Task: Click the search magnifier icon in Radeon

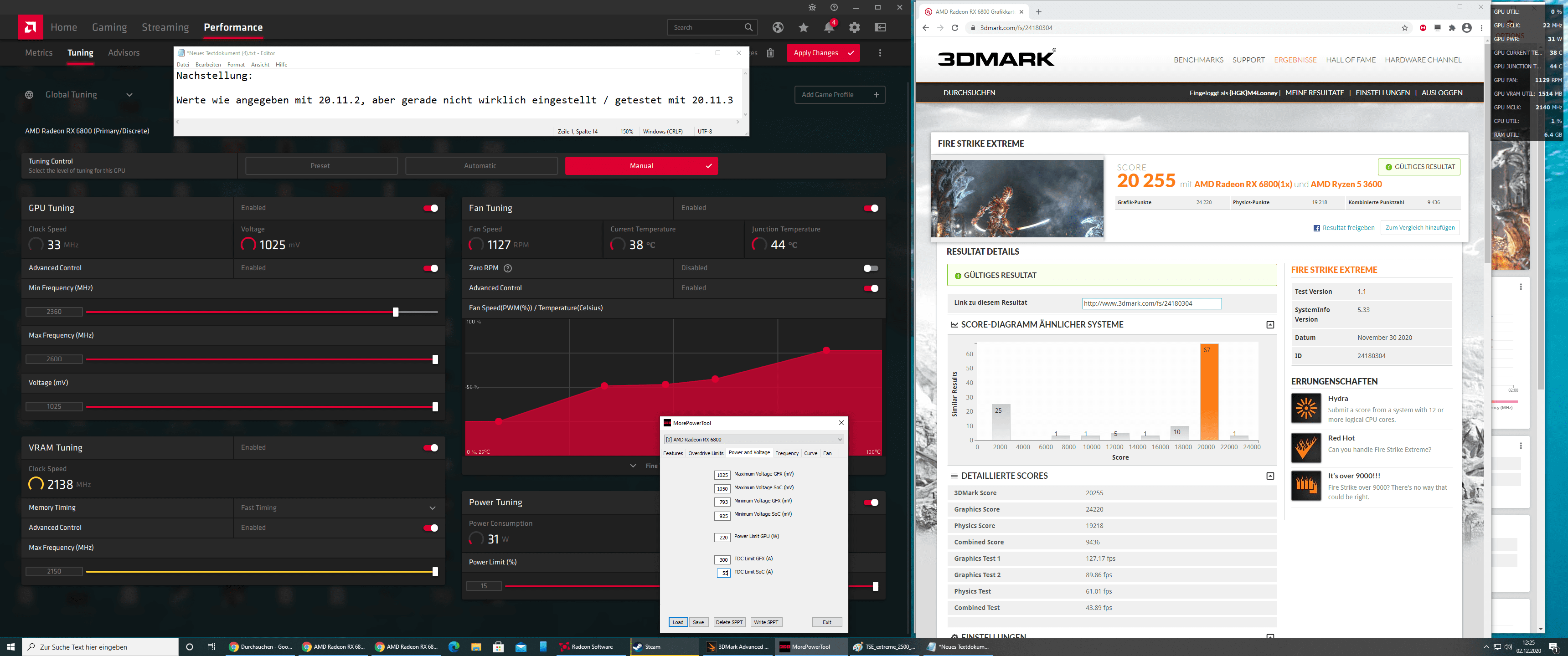Action: [749, 27]
